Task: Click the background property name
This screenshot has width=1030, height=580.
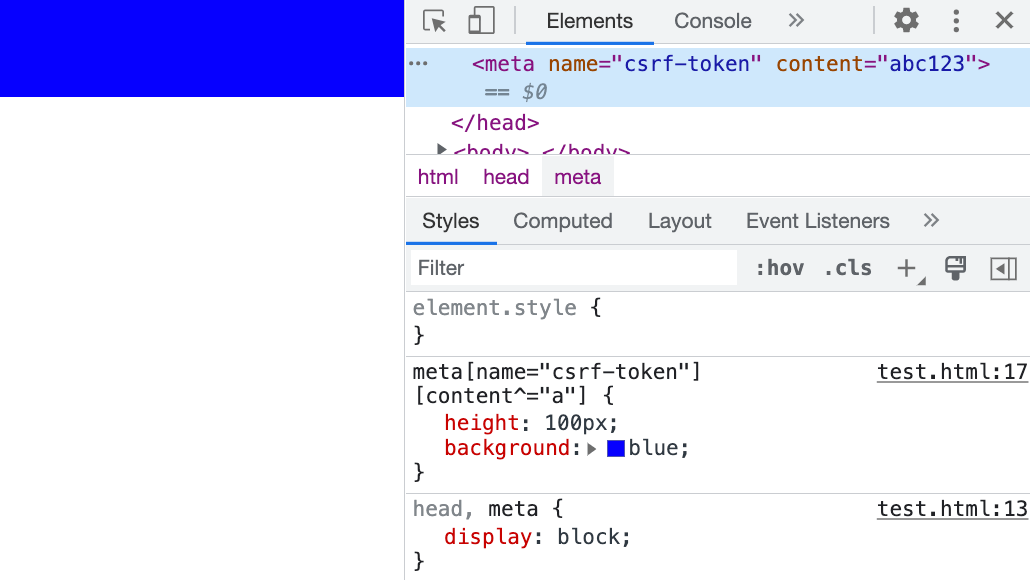Action: point(506,448)
